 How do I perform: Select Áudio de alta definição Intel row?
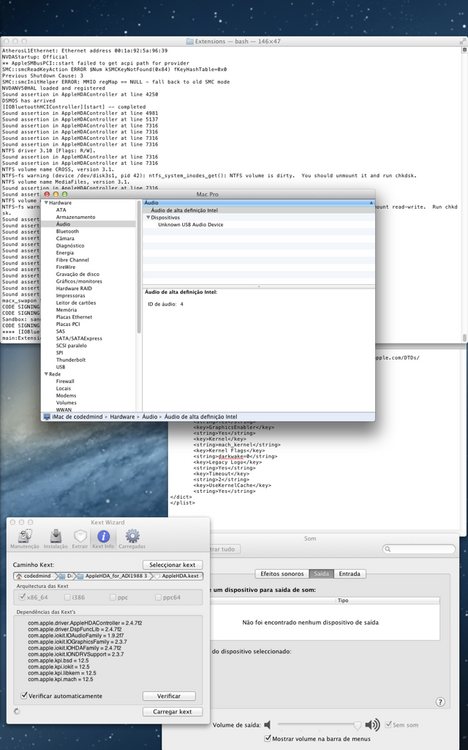[259, 210]
